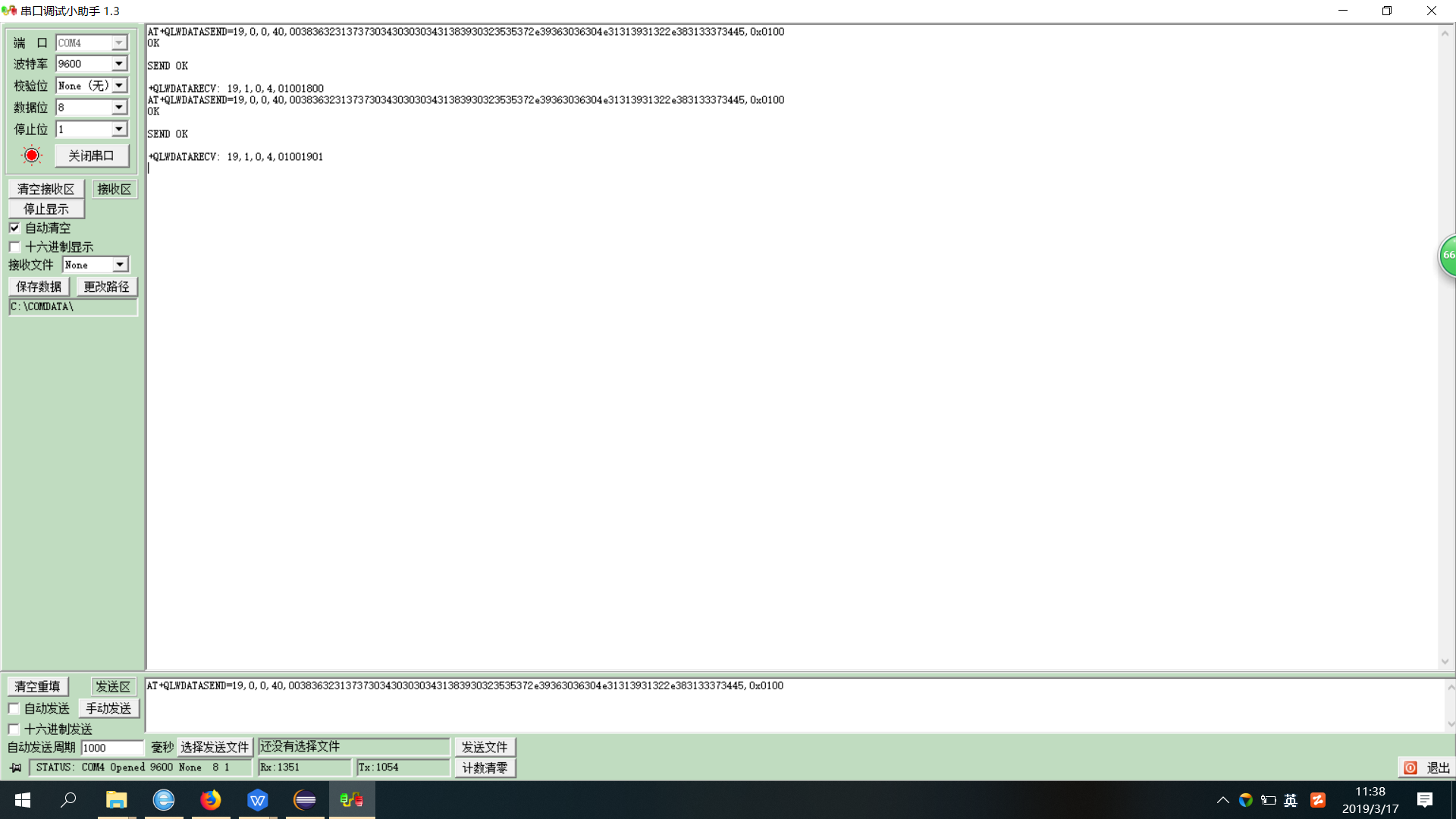Click the 自动发送周期 1000 input field

[x=111, y=748]
